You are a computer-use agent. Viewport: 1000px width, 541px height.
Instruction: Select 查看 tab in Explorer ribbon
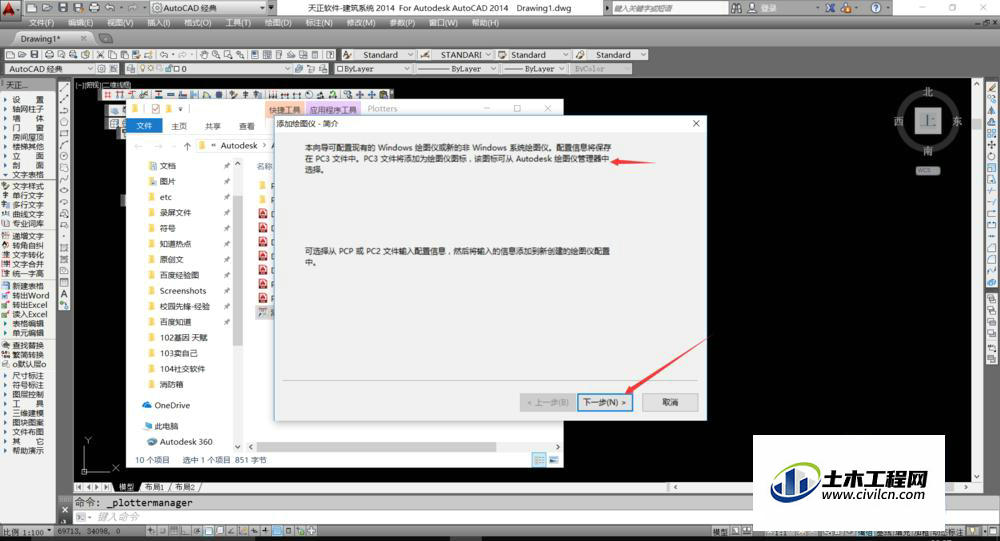pos(247,126)
